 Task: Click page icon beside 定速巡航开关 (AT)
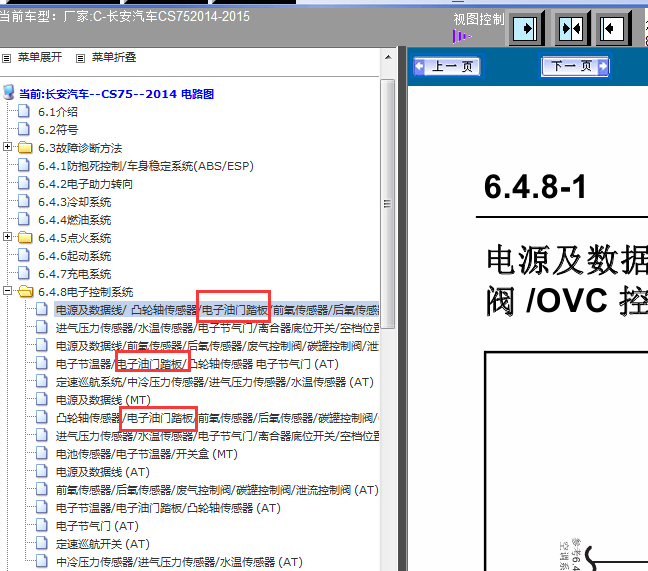[42, 543]
